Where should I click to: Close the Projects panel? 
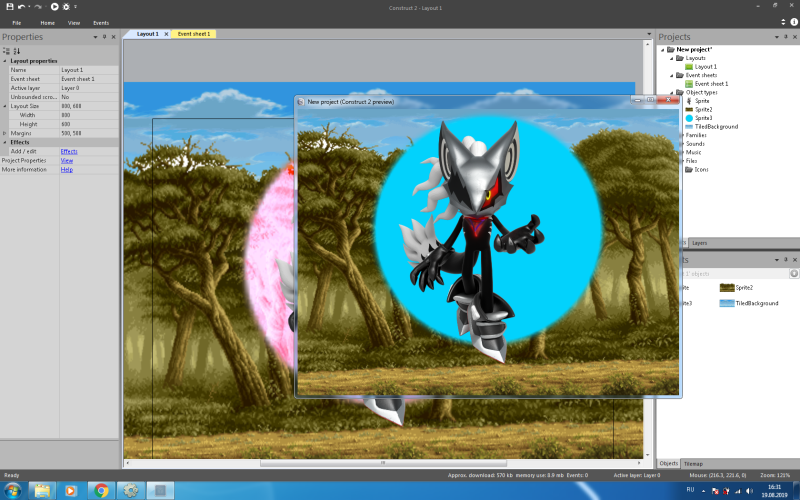click(795, 37)
